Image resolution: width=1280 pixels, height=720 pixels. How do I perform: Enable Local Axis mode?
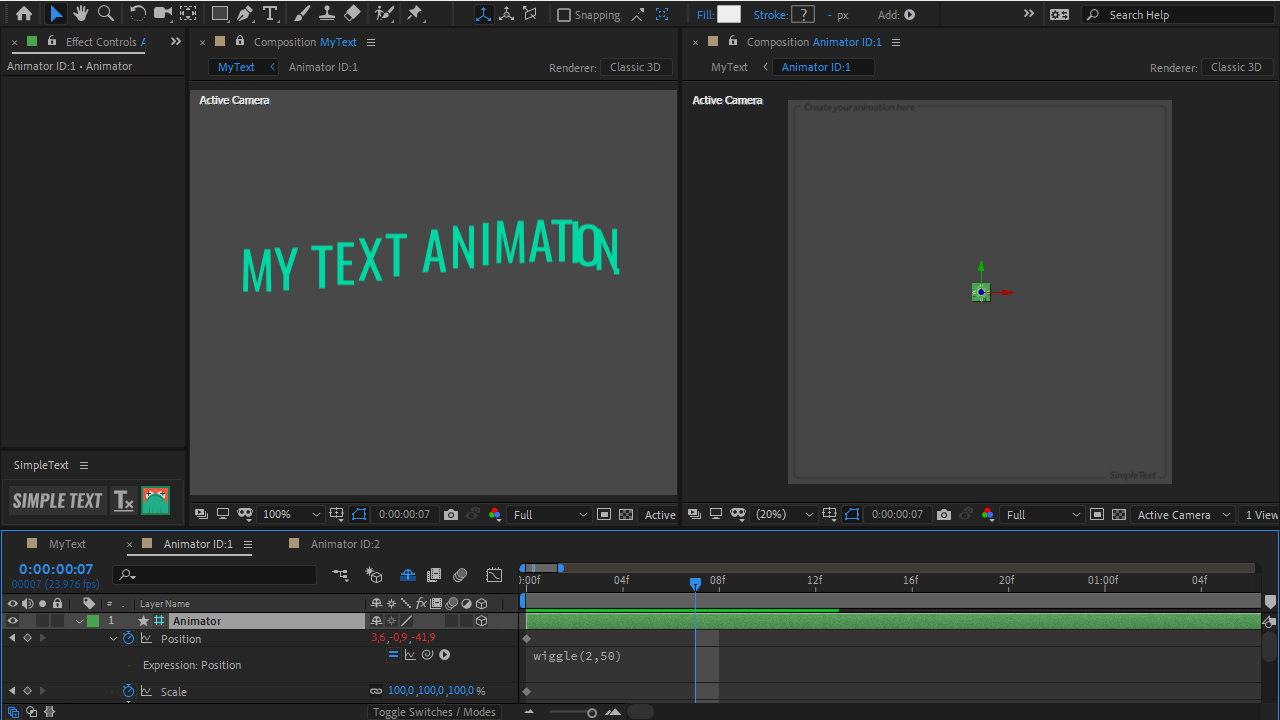click(x=484, y=14)
